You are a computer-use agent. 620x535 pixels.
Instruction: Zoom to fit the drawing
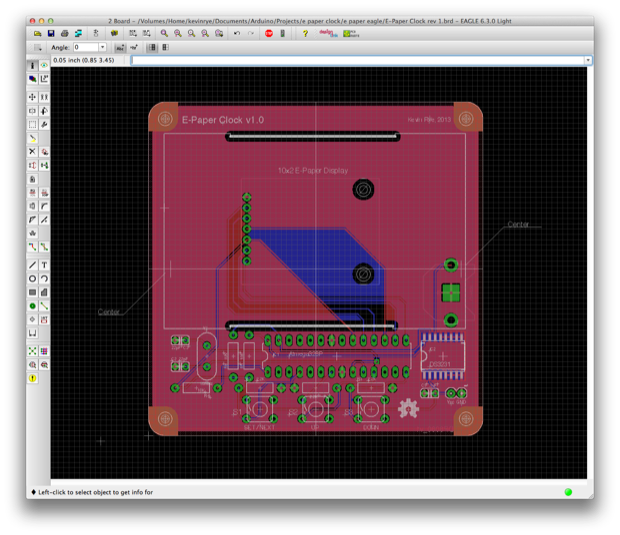coord(164,34)
